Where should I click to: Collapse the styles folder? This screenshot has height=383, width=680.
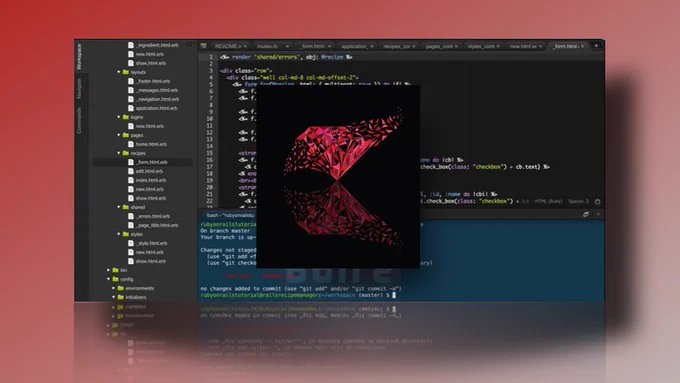click(119, 234)
